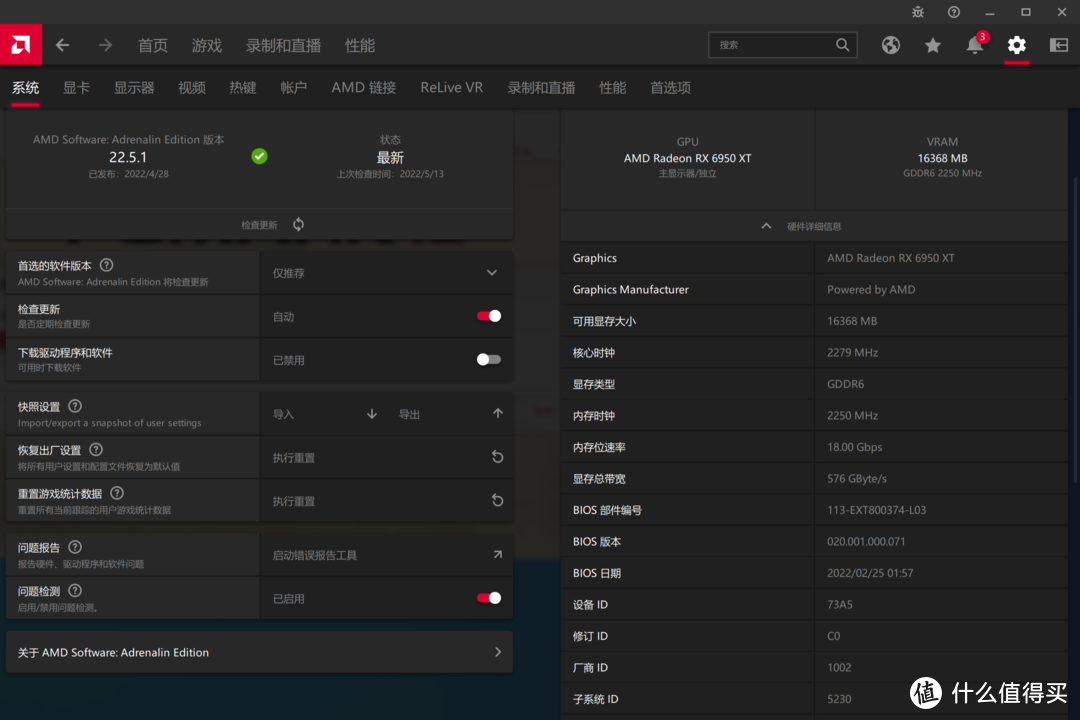
Task: Collapse the 硬件详细信息 section
Action: (x=766, y=225)
